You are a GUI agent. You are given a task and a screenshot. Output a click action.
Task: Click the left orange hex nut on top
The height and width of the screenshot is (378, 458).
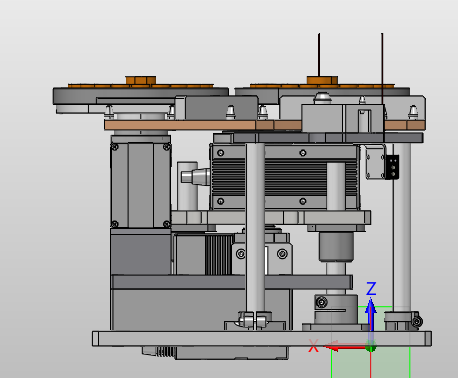coord(141,80)
